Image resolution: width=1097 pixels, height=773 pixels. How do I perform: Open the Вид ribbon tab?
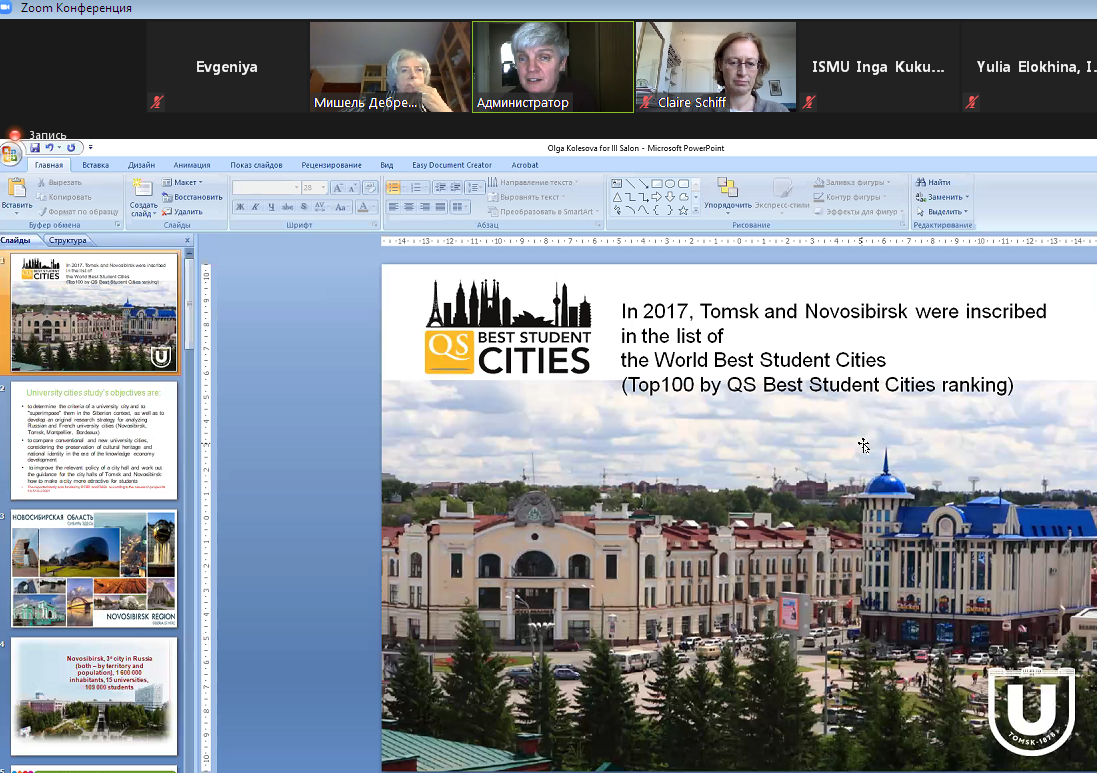[x=387, y=165]
